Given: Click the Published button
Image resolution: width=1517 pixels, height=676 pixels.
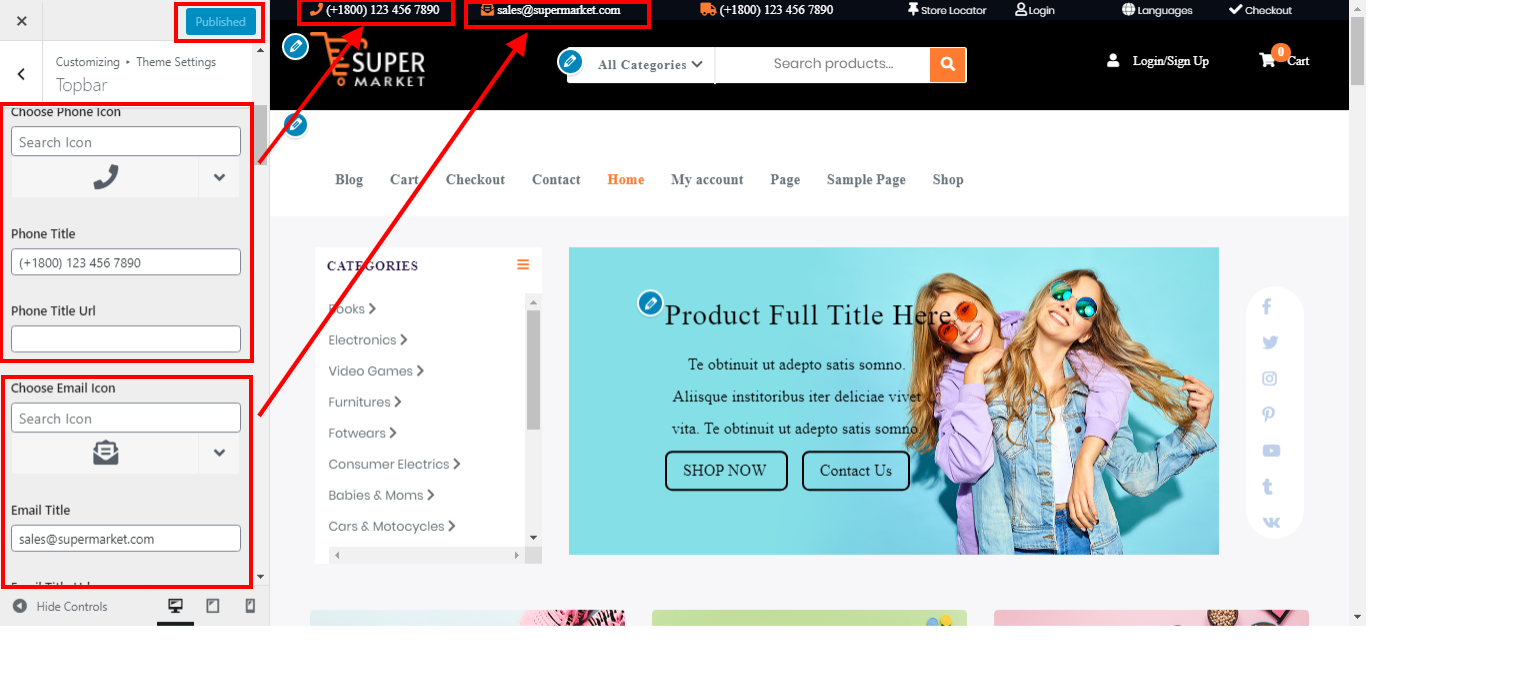Looking at the screenshot, I should click(x=220, y=22).
